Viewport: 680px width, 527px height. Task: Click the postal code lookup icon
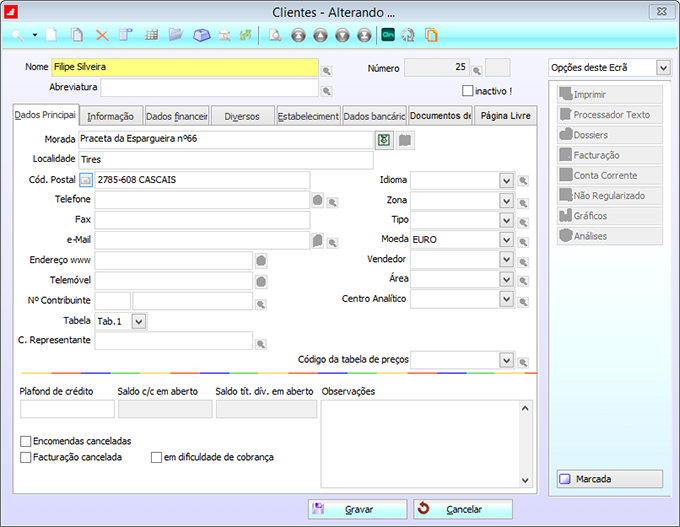tap(86, 180)
